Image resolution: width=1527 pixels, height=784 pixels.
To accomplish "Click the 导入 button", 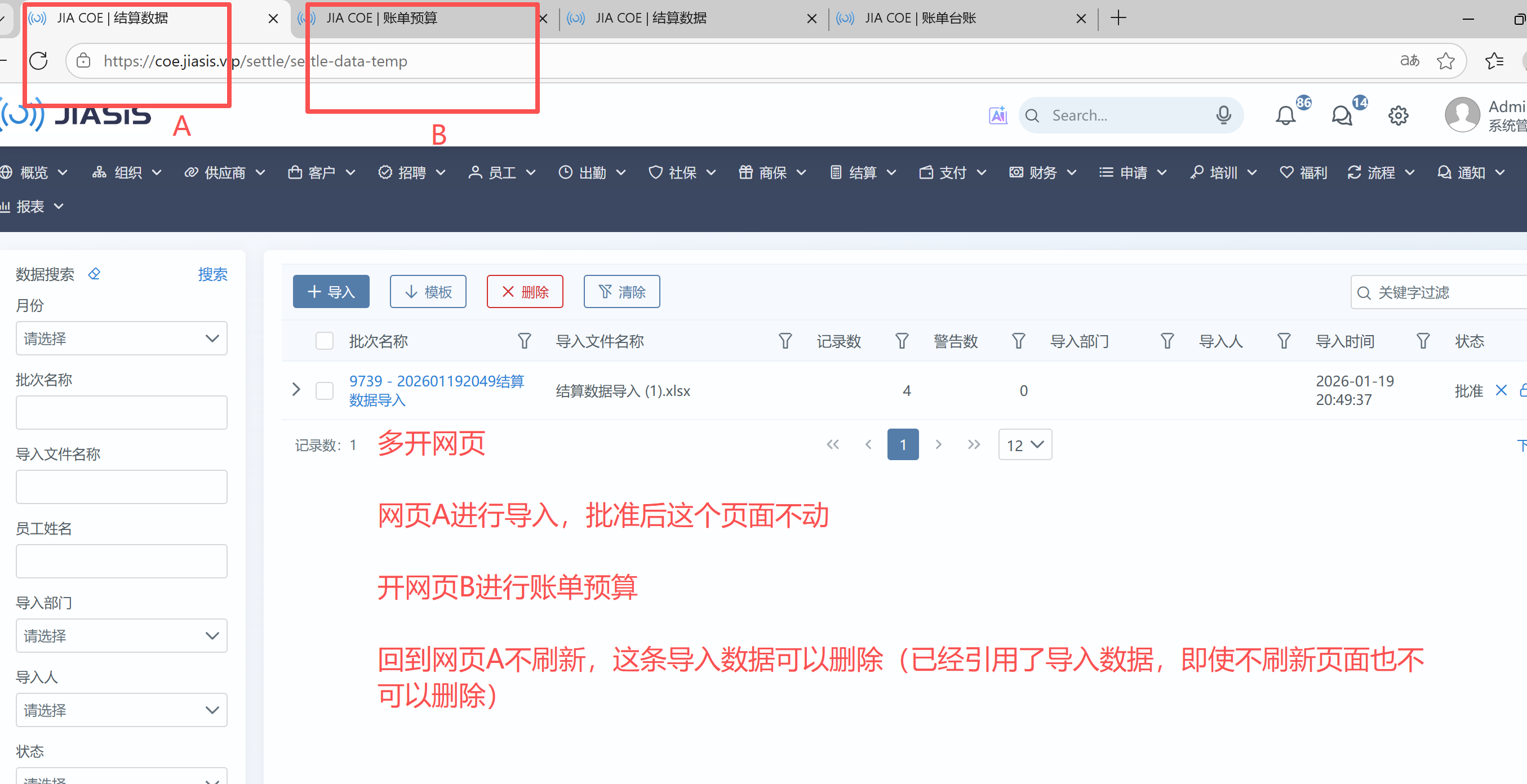I will [x=331, y=292].
